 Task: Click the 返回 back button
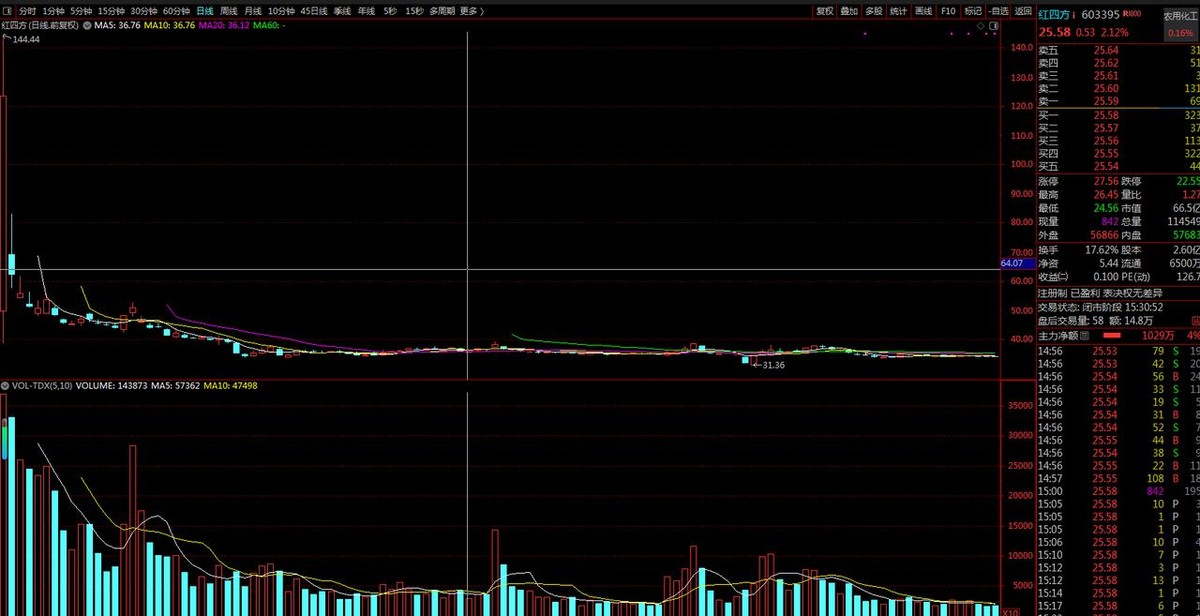click(x=1022, y=11)
